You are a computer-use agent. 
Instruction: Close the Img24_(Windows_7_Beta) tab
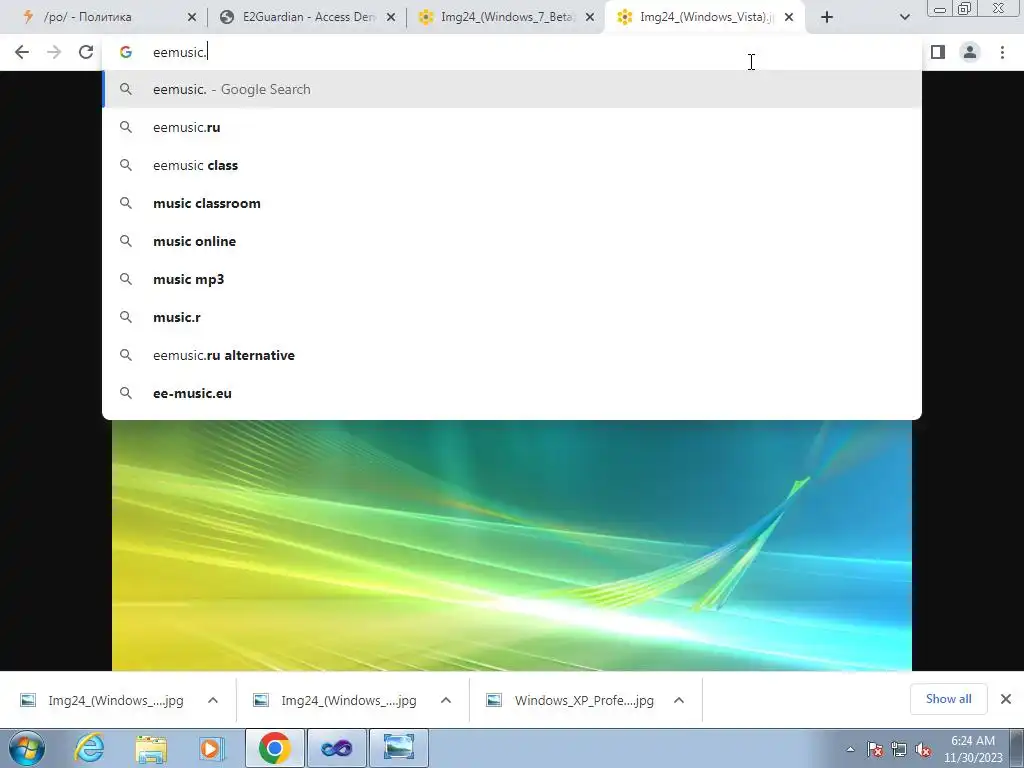point(590,18)
